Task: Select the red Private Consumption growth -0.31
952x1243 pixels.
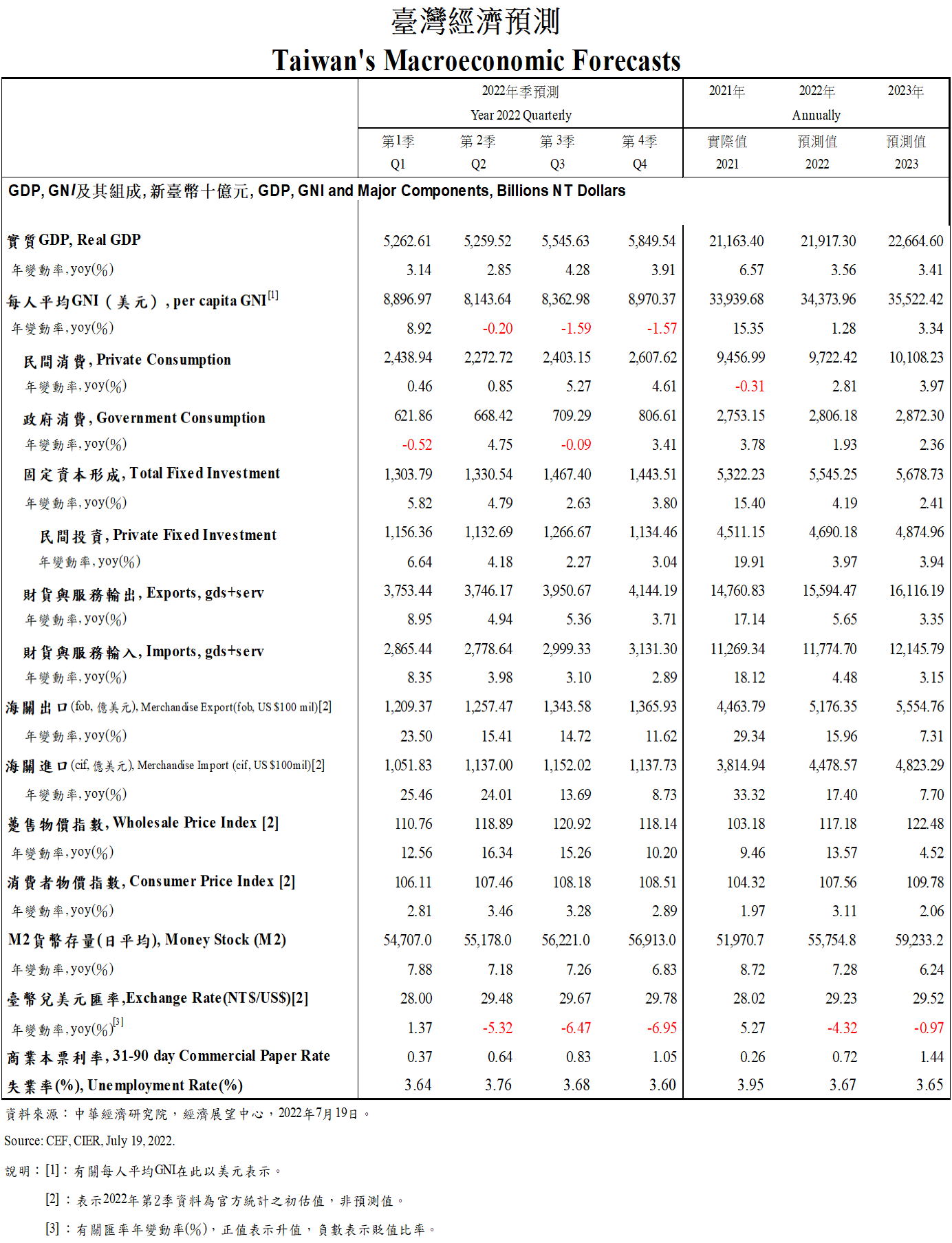Action: 750,387
